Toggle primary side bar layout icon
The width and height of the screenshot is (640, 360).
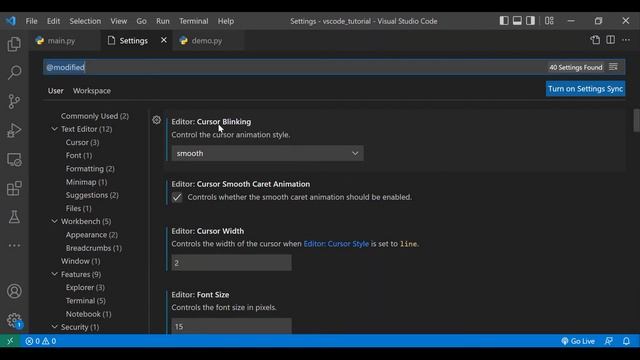pos(504,21)
